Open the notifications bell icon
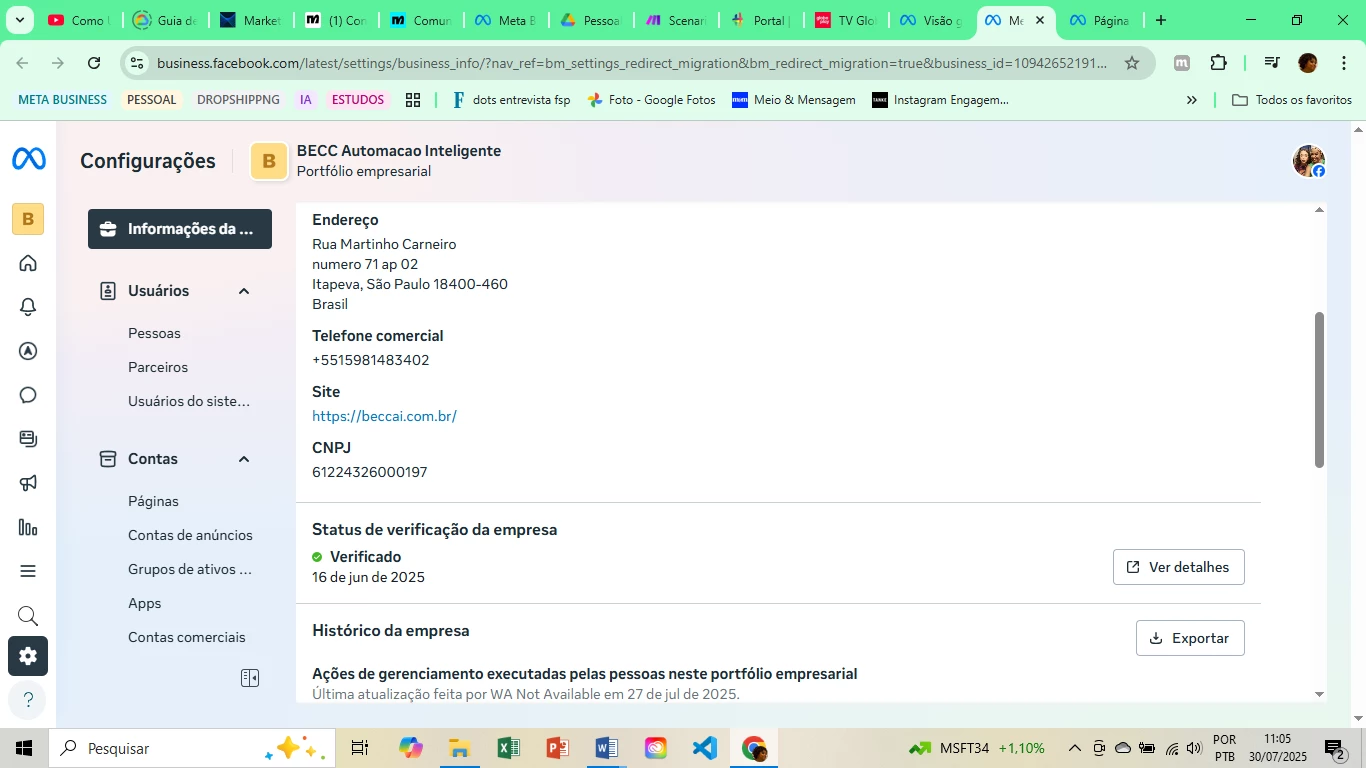Image resolution: width=1366 pixels, height=768 pixels. click(x=28, y=307)
